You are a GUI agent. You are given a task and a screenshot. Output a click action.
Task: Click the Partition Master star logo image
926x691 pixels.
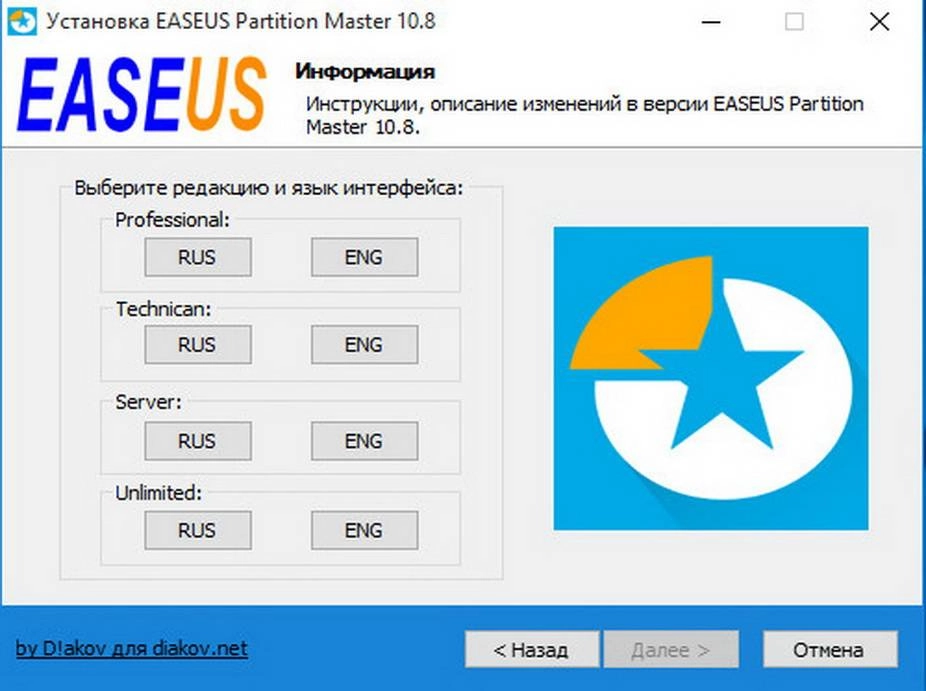click(x=710, y=378)
